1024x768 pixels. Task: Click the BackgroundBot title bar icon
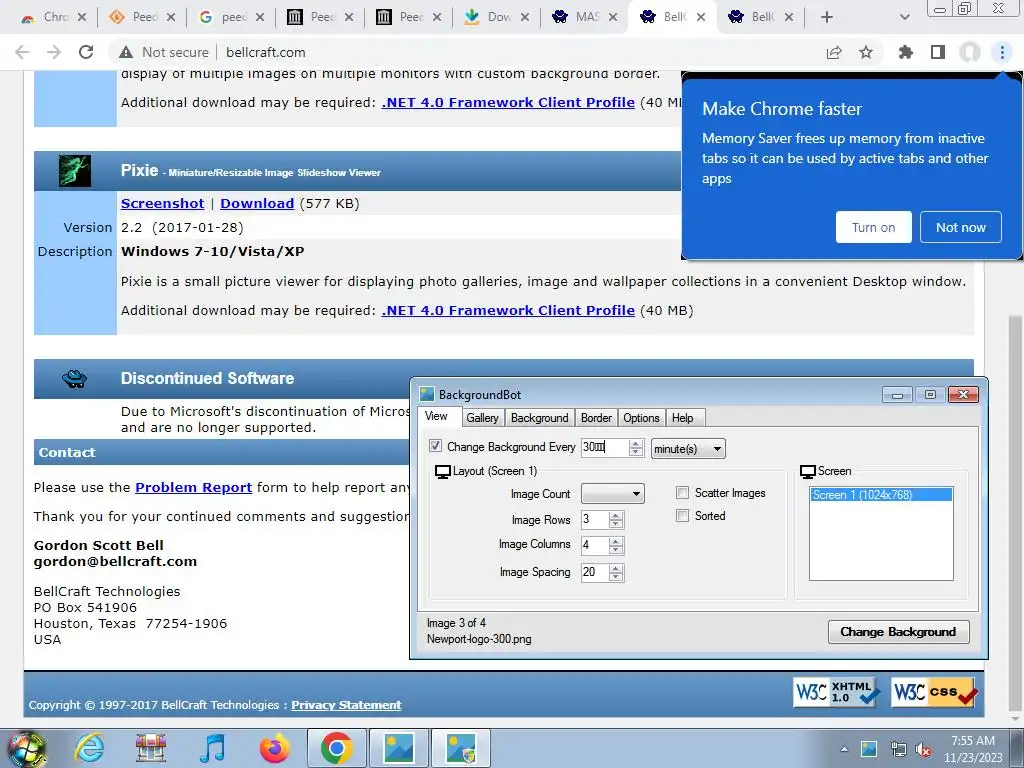click(x=427, y=394)
